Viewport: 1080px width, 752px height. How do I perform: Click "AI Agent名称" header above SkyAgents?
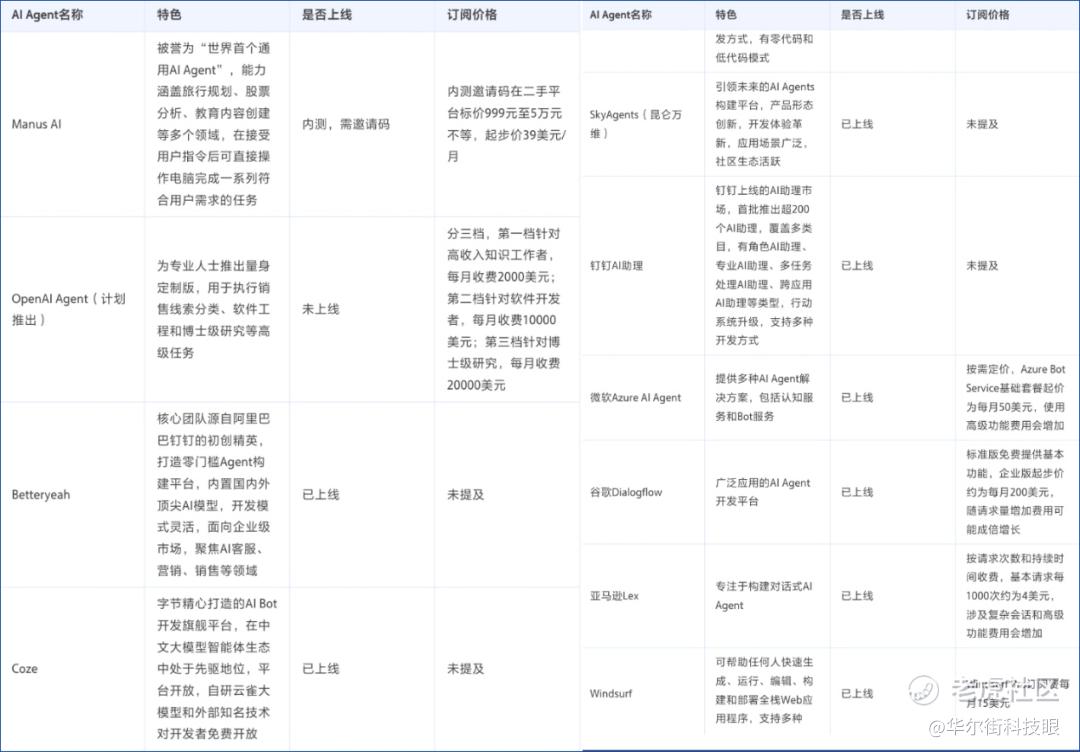point(621,14)
